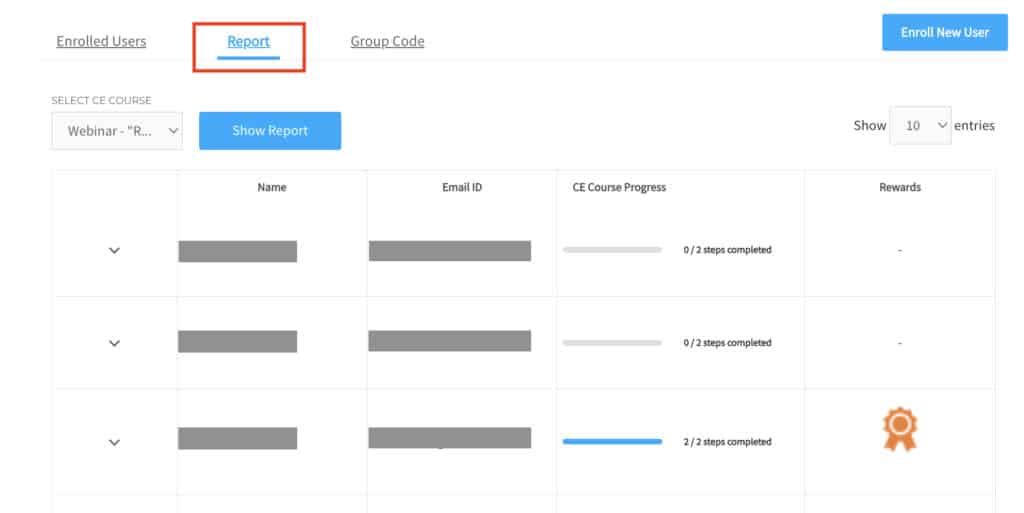1024x513 pixels.
Task: Switch to the Group Code tab
Action: [x=387, y=41]
